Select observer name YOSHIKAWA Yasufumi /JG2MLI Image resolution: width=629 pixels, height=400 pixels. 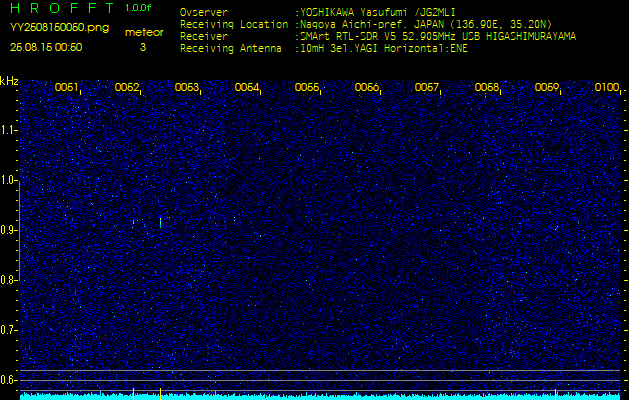378,12
